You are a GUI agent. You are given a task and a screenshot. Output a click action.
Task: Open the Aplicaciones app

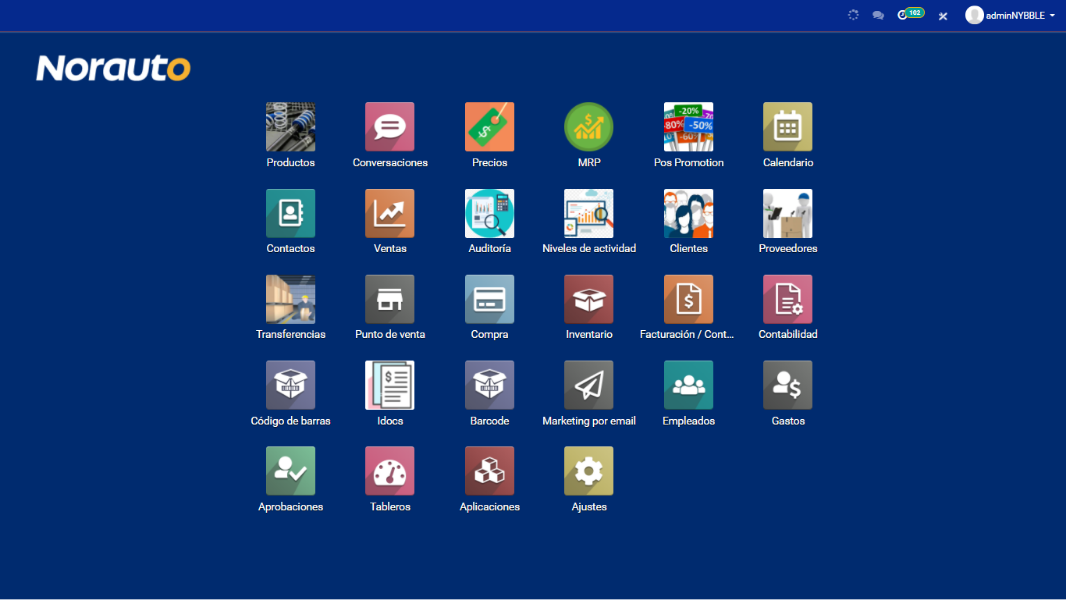tap(489, 471)
